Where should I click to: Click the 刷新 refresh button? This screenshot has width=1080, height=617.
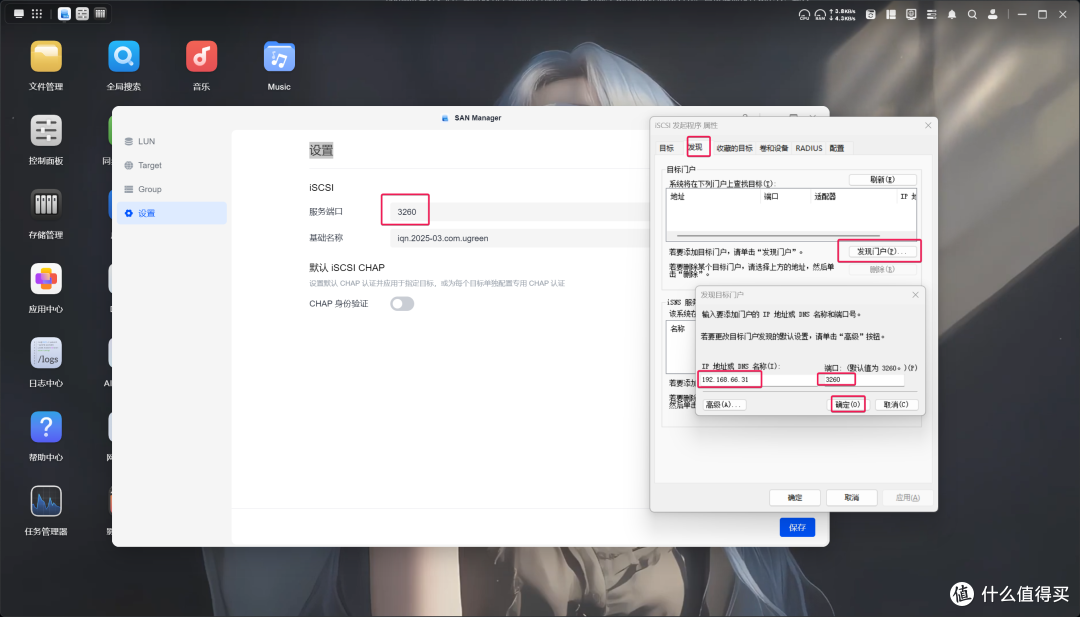882,180
